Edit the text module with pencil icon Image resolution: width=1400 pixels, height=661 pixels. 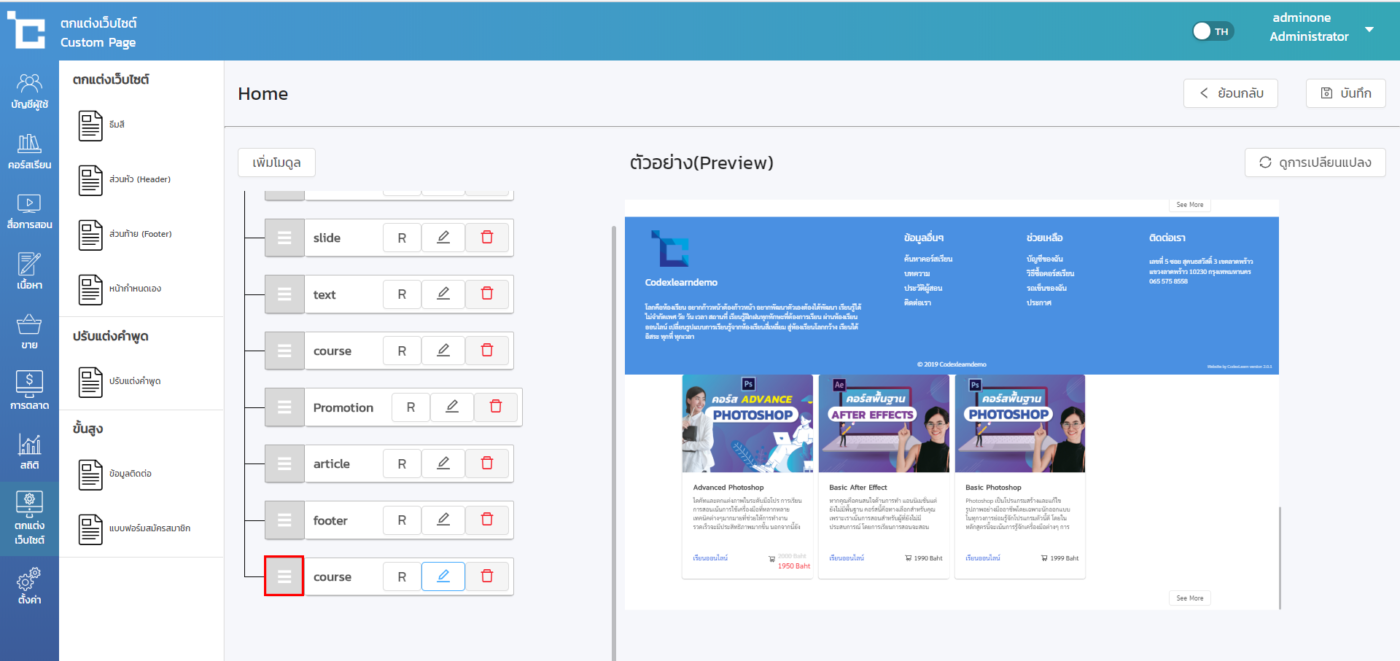(443, 294)
